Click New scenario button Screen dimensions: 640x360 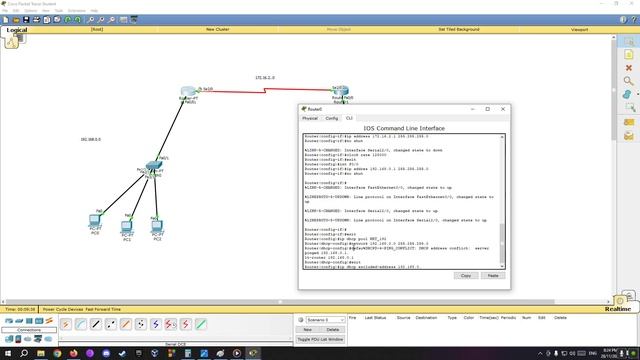click(308, 330)
